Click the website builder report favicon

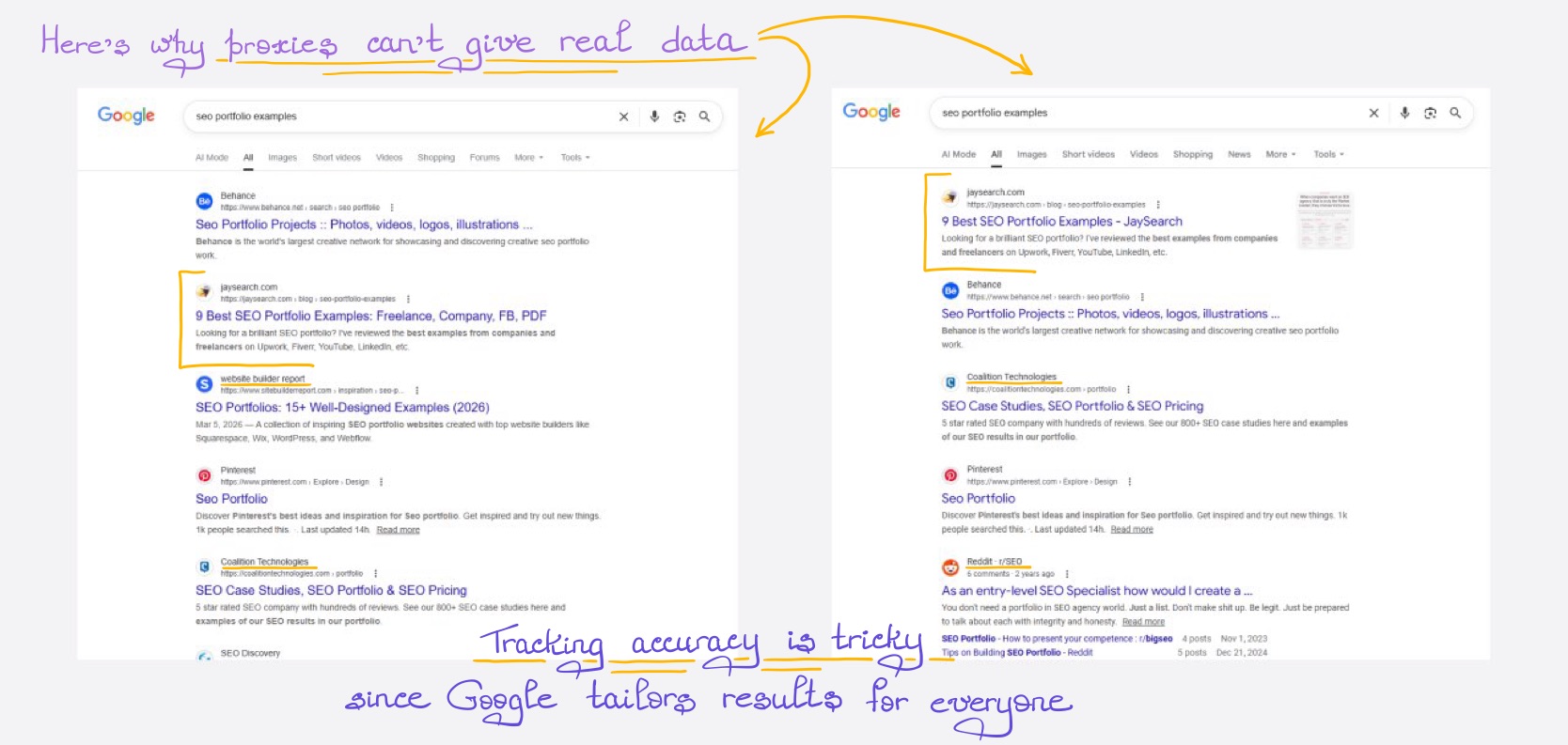[204, 383]
